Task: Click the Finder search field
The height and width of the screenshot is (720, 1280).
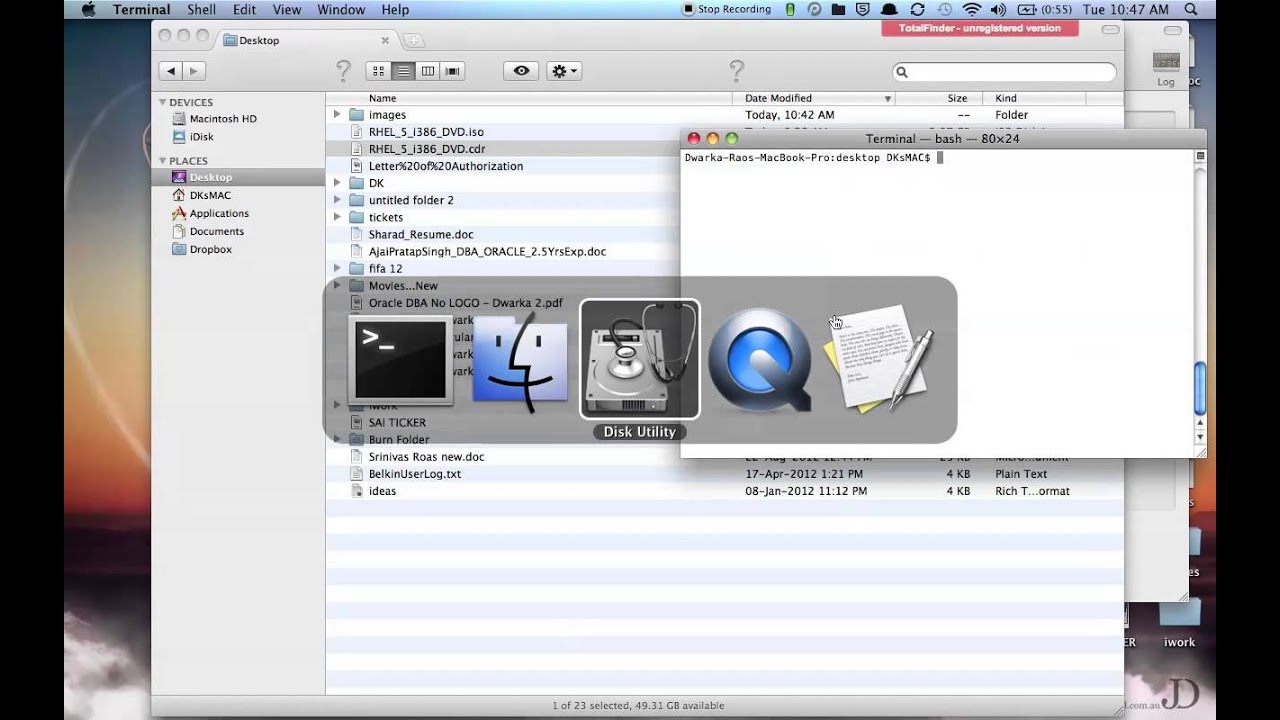Action: (1004, 72)
